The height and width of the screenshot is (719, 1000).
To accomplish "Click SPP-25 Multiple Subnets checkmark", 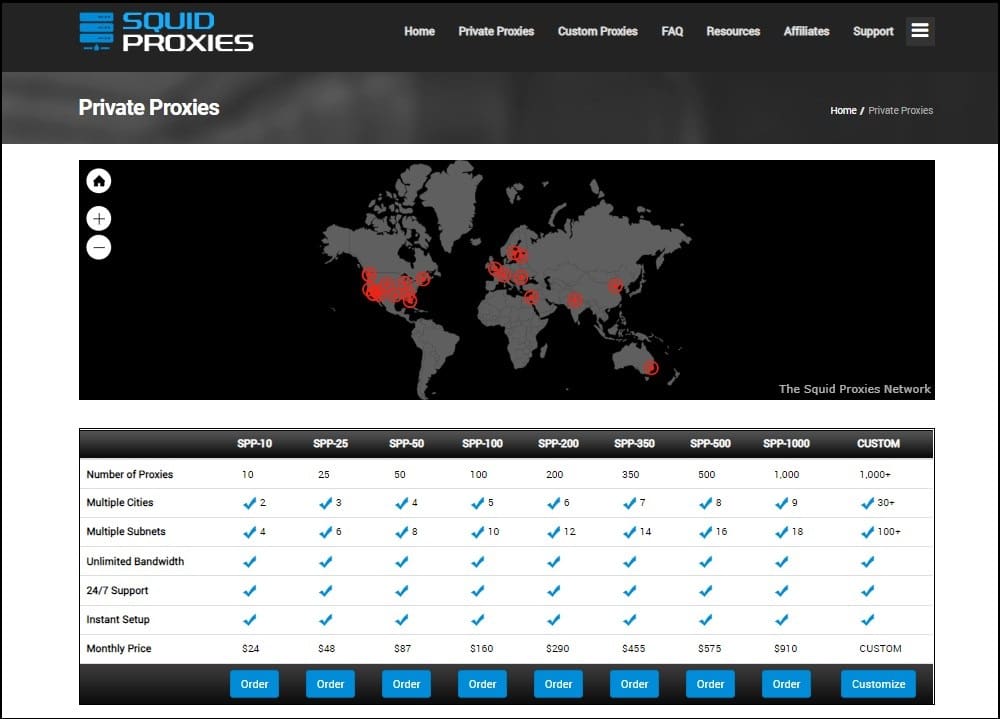I will click(x=325, y=532).
